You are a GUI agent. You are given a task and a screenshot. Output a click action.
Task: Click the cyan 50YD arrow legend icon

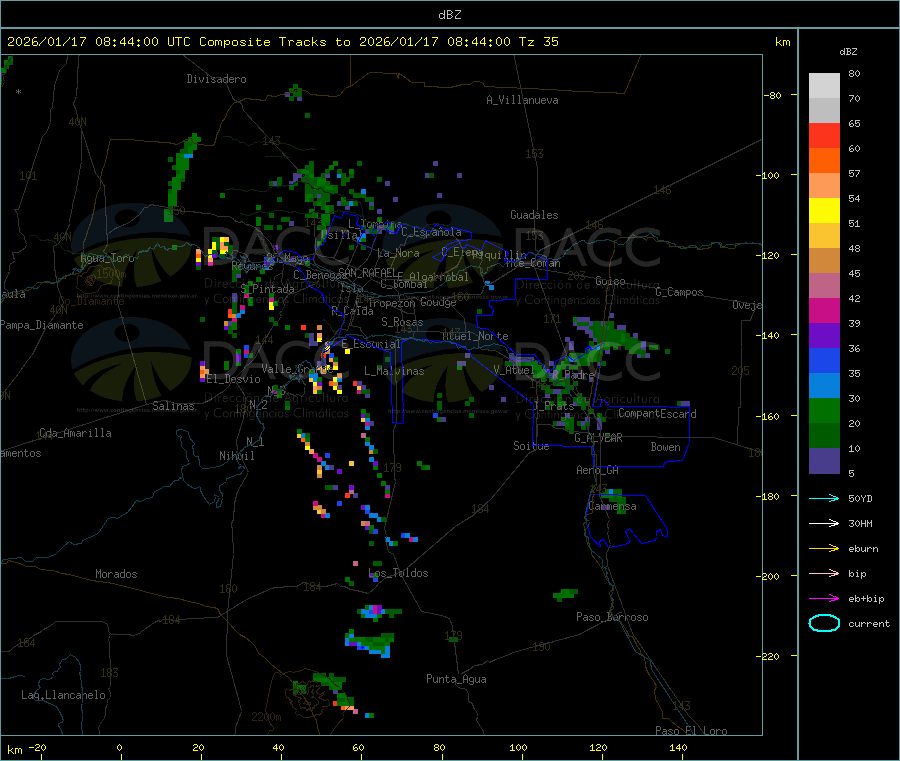pyautogui.click(x=824, y=498)
